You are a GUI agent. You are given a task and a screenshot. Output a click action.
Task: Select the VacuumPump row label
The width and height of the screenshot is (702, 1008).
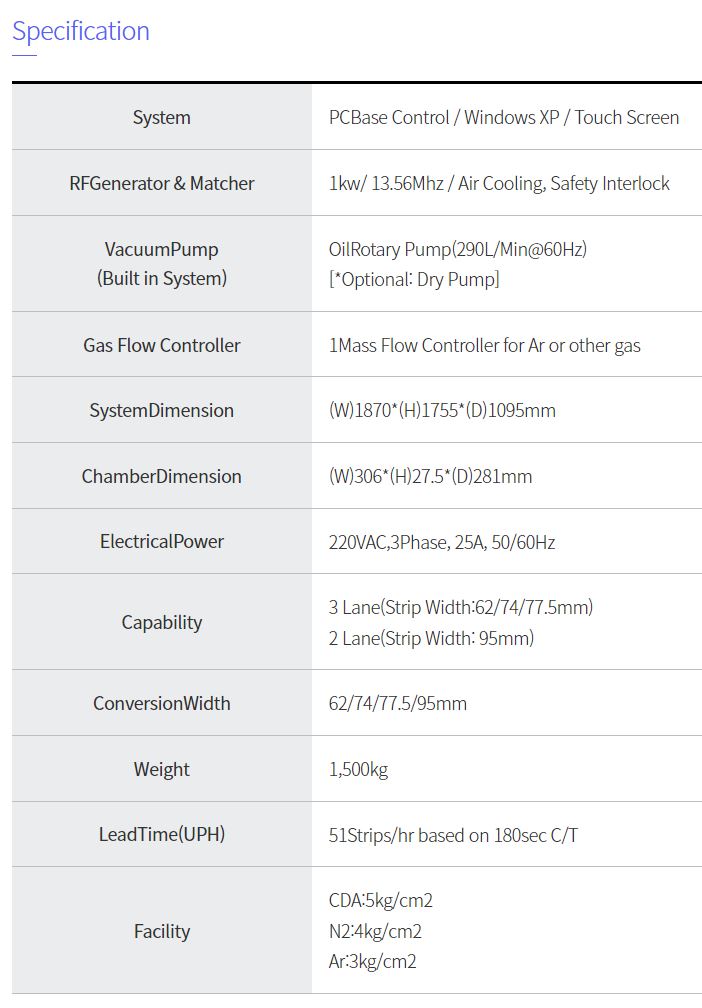click(161, 249)
